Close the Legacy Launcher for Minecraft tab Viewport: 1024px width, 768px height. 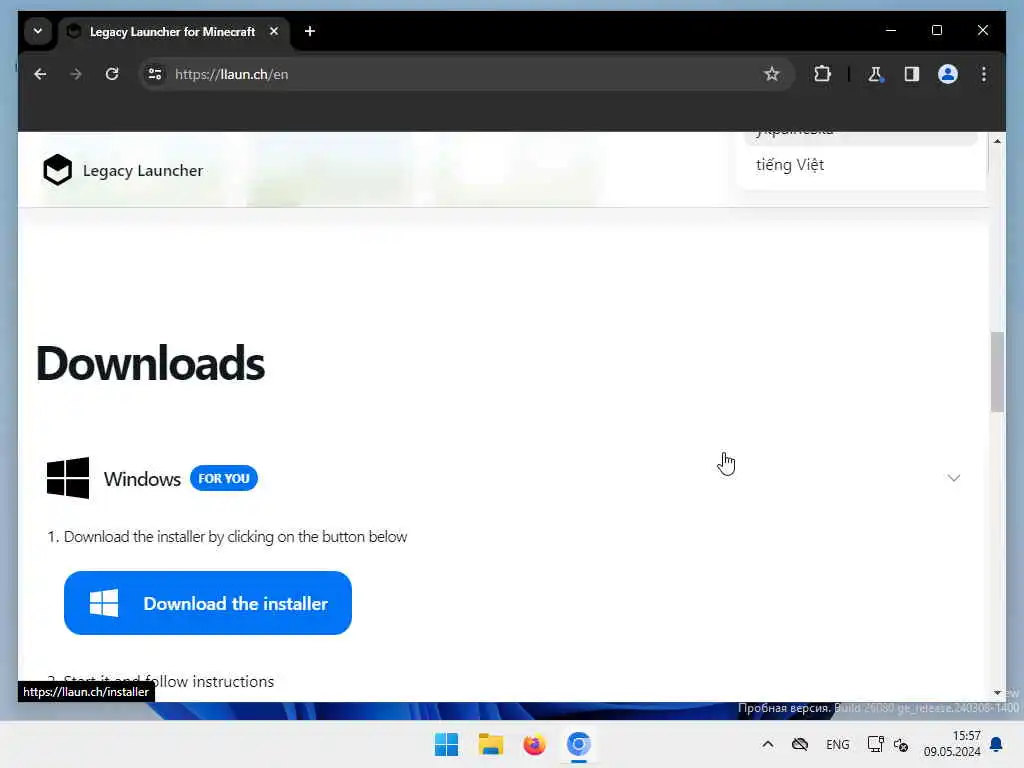274,31
